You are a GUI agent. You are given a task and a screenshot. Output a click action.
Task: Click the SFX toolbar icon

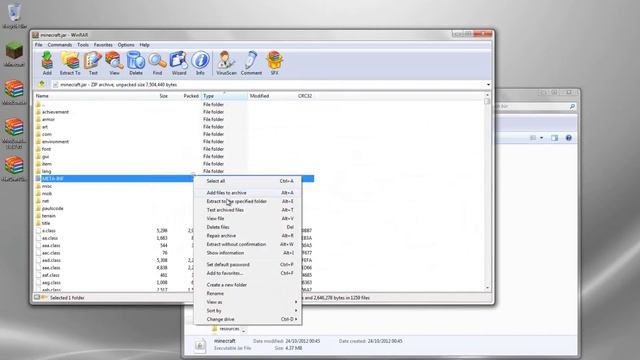pos(275,63)
